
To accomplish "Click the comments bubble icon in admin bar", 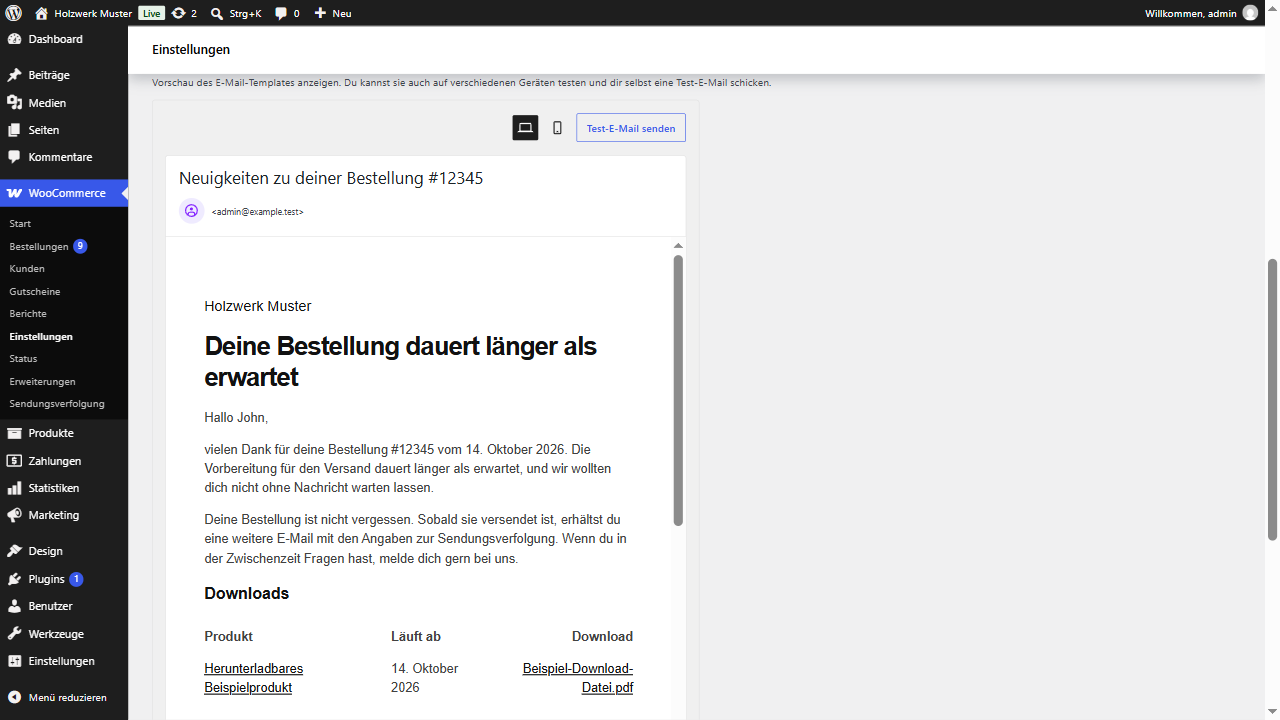I will 281,13.
